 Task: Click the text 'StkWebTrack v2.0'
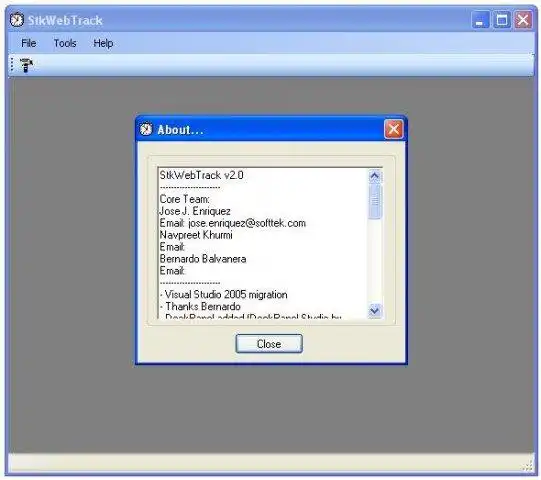tap(201, 175)
